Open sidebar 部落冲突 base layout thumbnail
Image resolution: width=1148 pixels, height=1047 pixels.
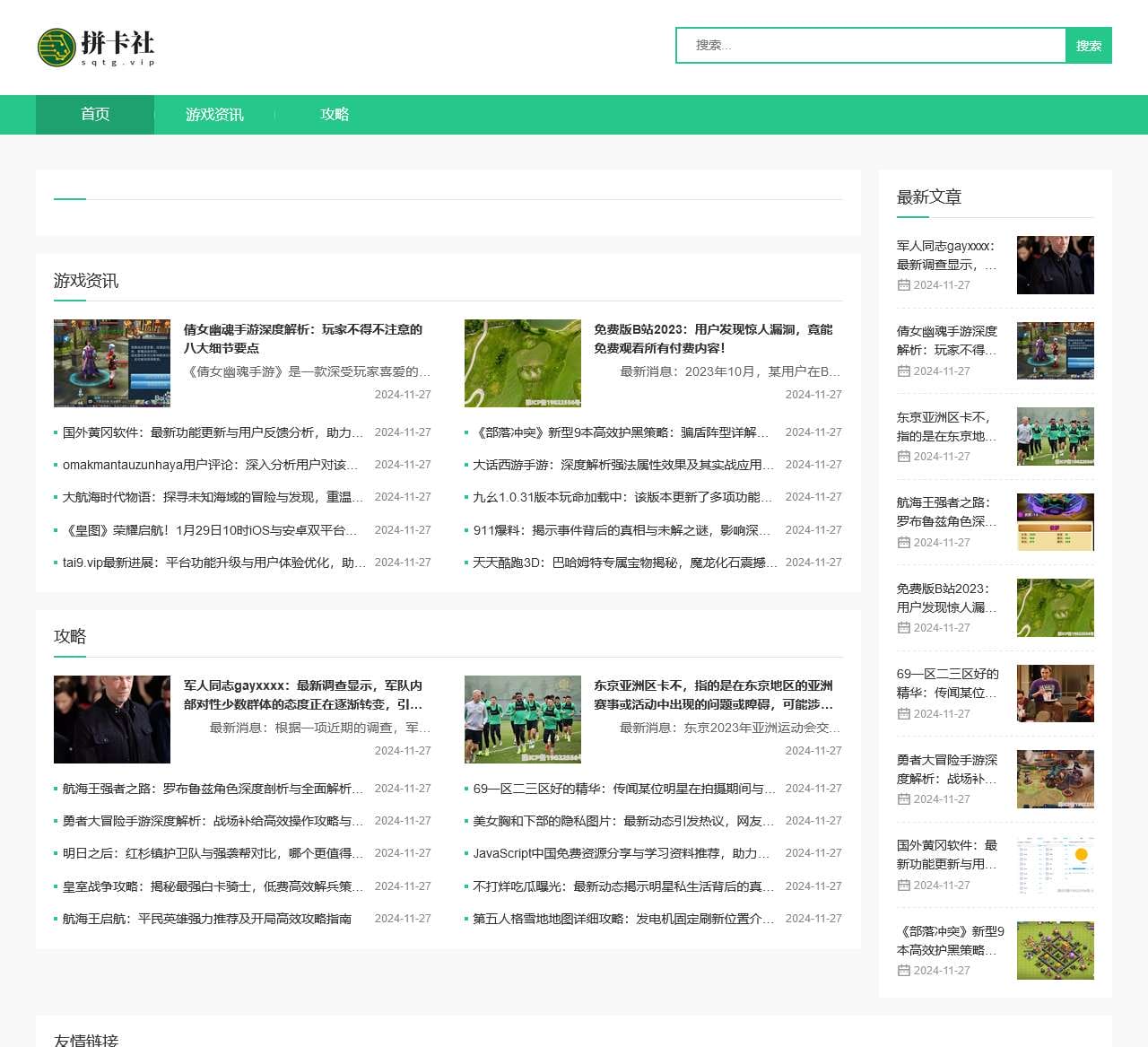coord(1055,950)
